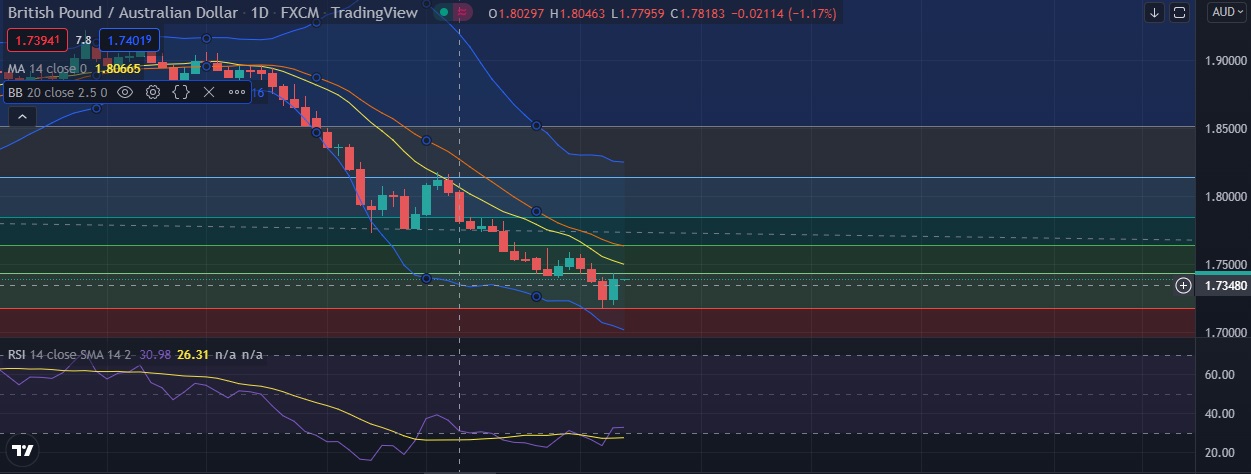
Task: Click the British Pound / Australian Dollar title
Action: pyautogui.click(x=124, y=13)
